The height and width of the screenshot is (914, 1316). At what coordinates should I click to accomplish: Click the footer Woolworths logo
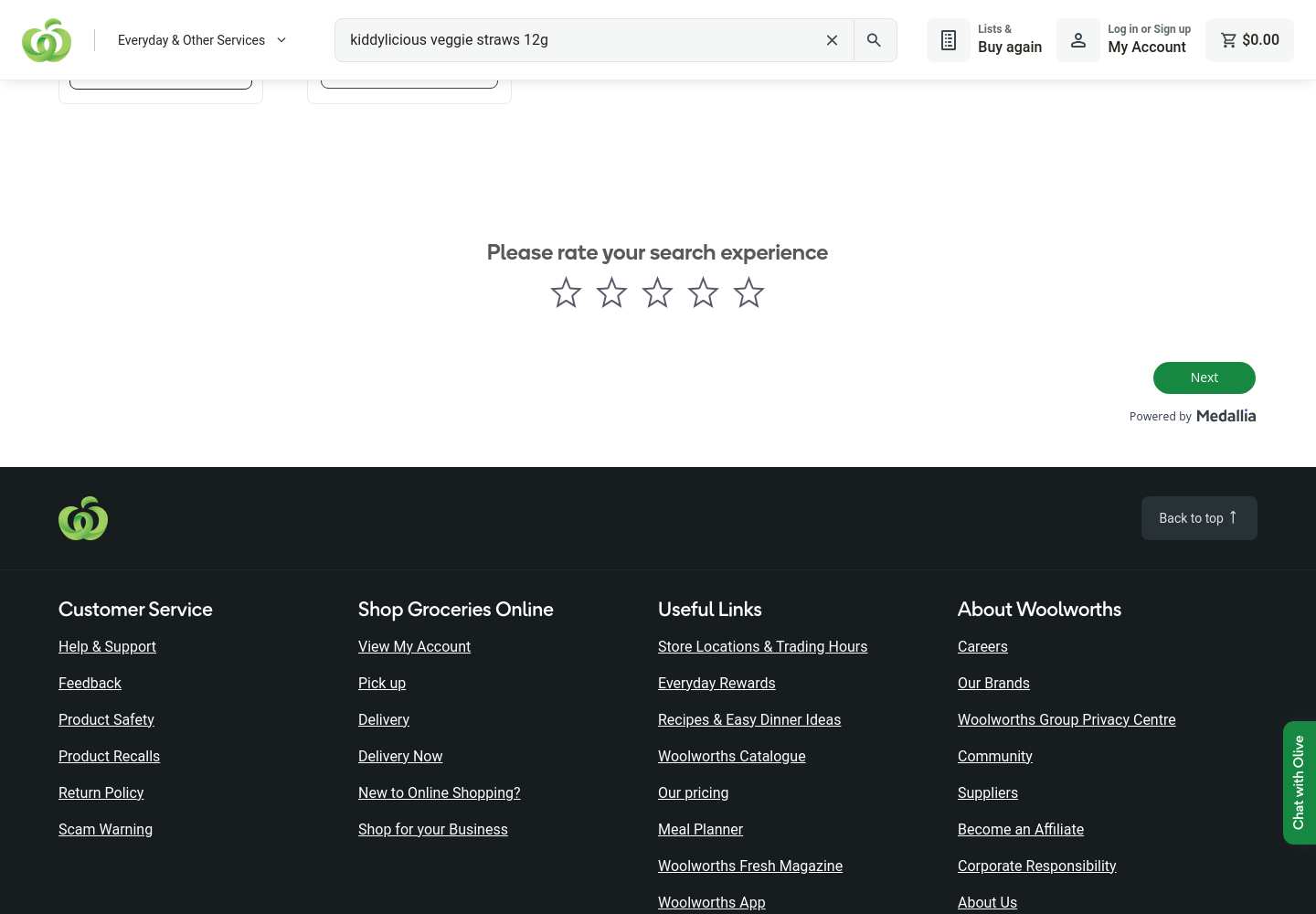83,518
